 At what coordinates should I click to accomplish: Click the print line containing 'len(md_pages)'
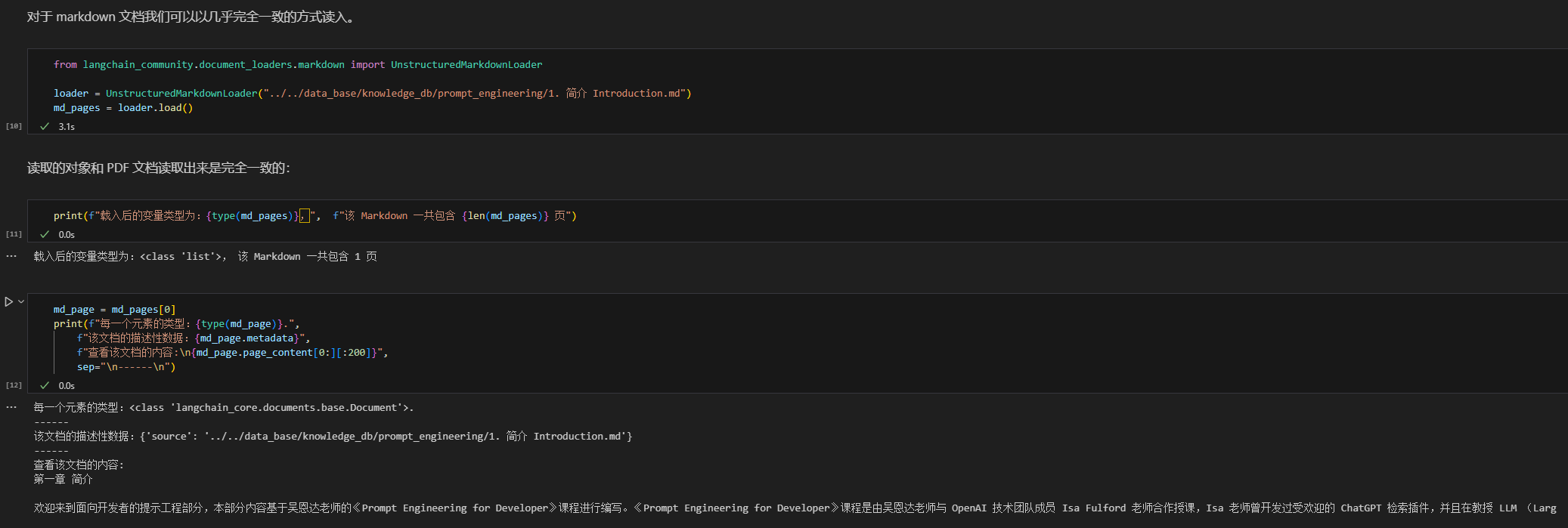[x=315, y=216]
